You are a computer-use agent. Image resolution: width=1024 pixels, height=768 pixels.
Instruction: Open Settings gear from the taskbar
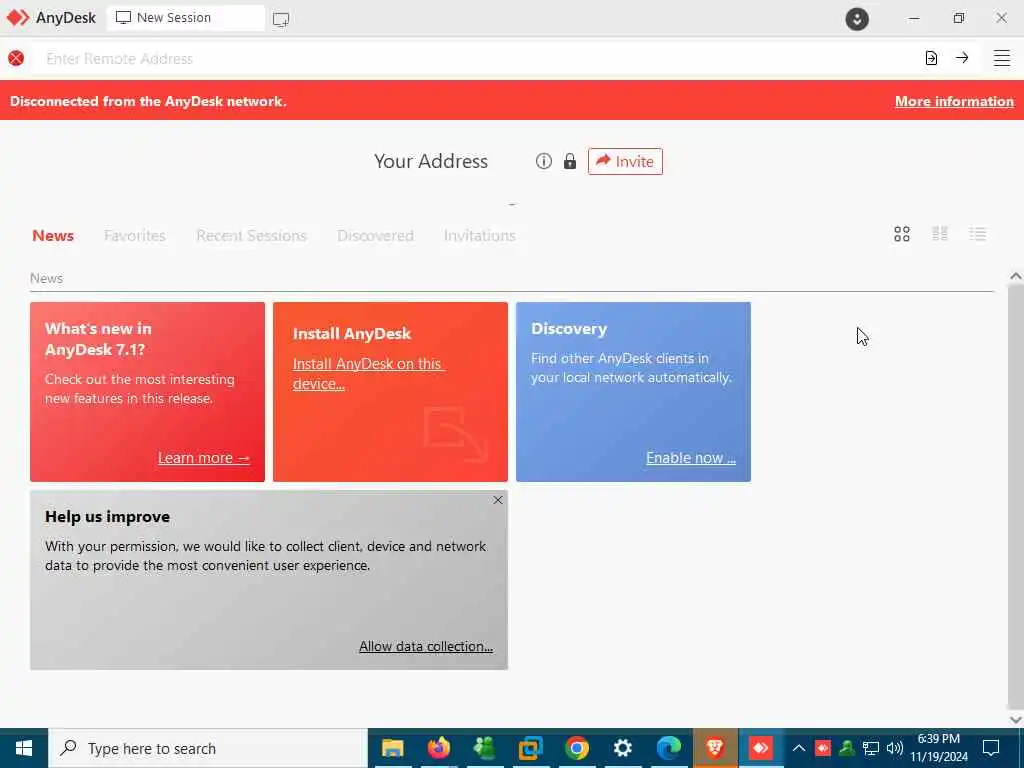pos(622,748)
